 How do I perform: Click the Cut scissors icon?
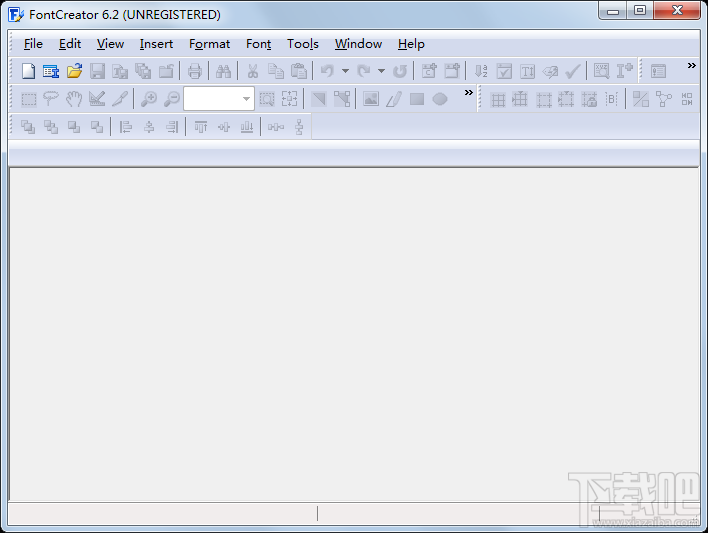[253, 71]
